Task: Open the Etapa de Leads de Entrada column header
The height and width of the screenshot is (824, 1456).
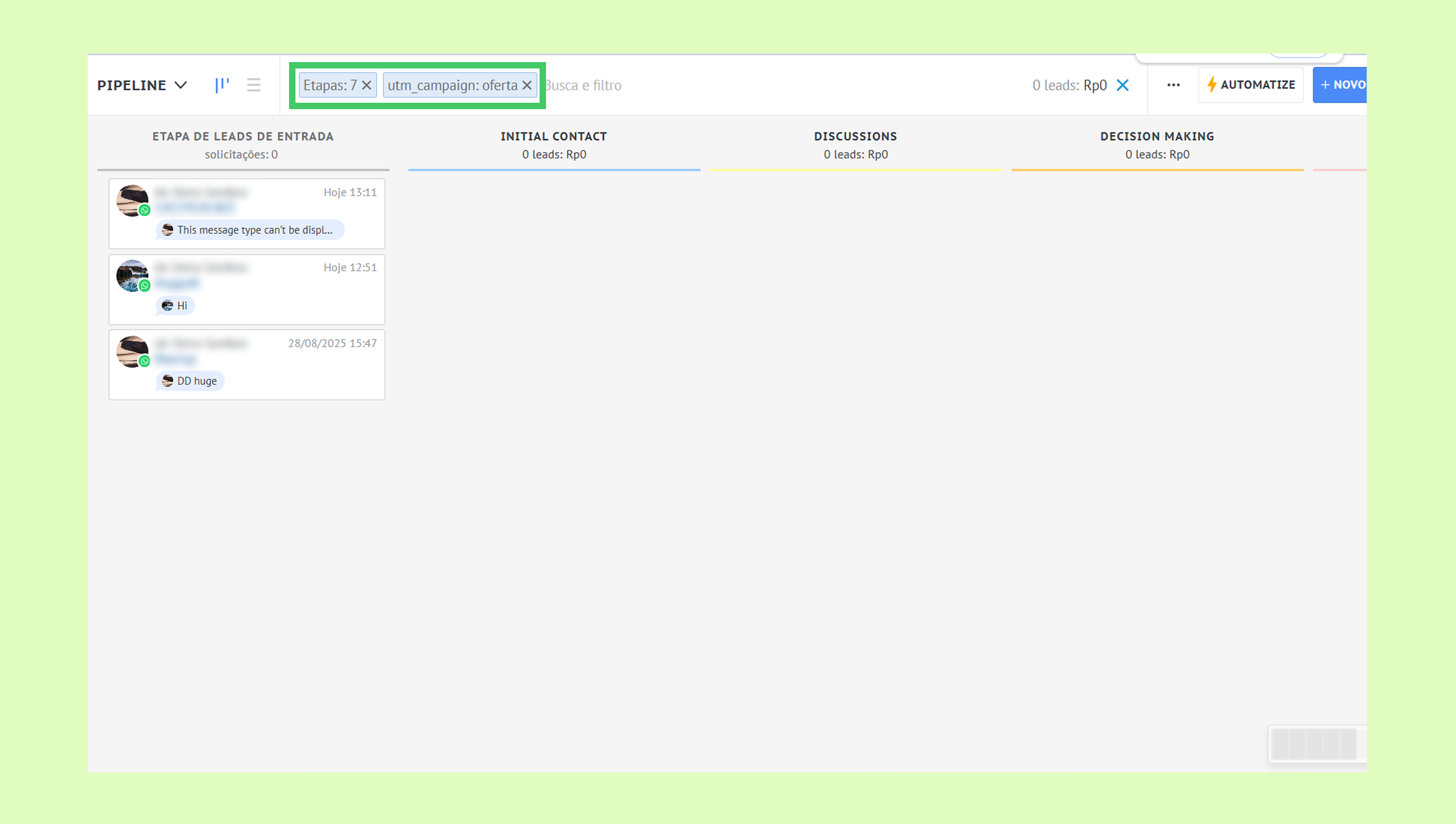Action: (x=243, y=136)
